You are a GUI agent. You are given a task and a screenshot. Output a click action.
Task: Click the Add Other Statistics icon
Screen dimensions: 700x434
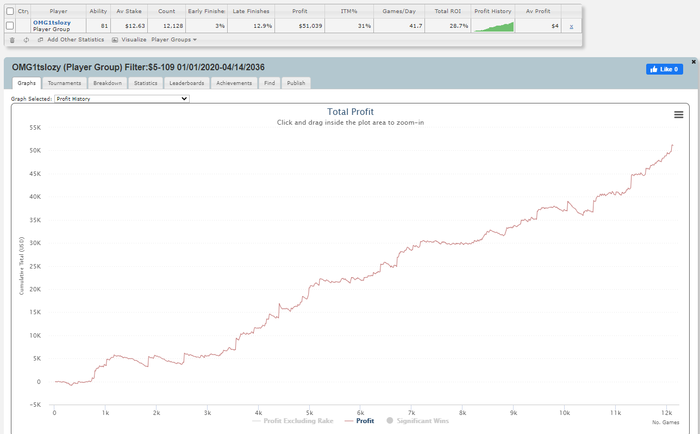[41, 40]
